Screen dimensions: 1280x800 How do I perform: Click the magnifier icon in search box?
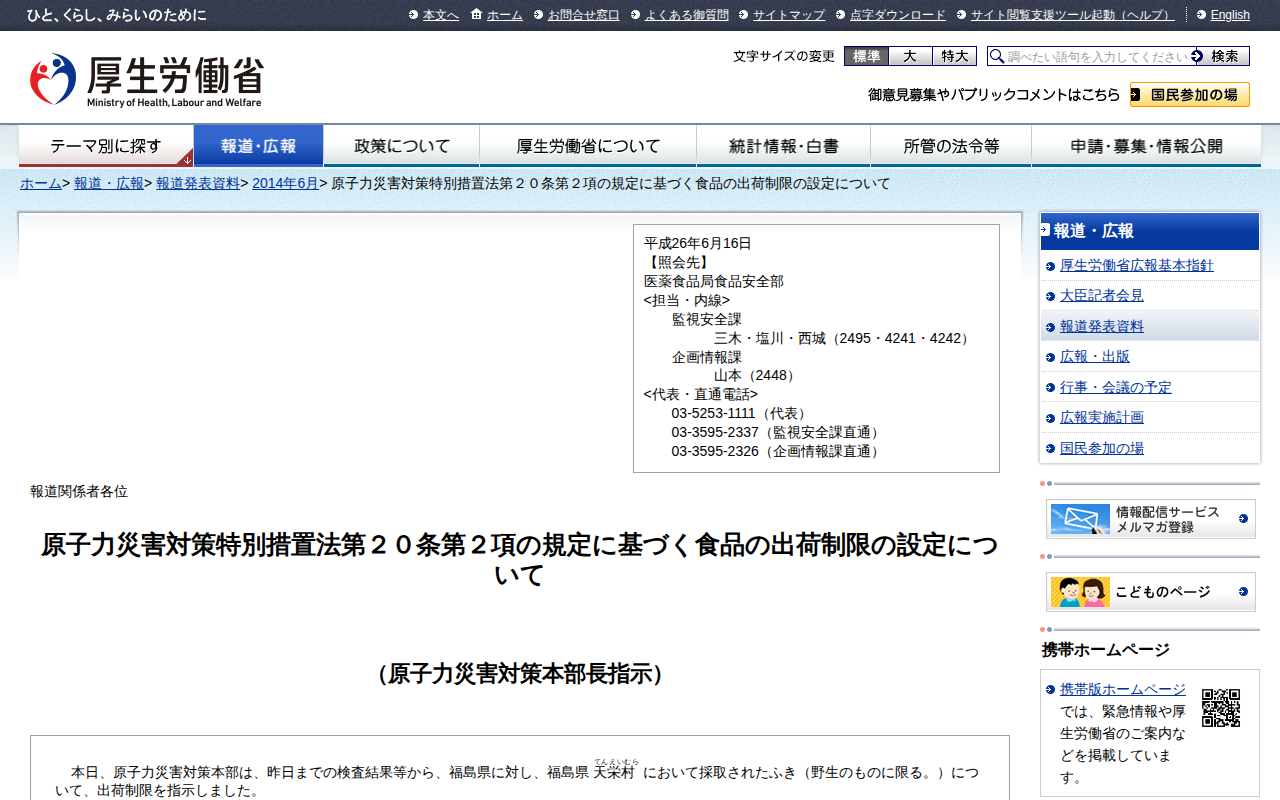tap(997, 56)
